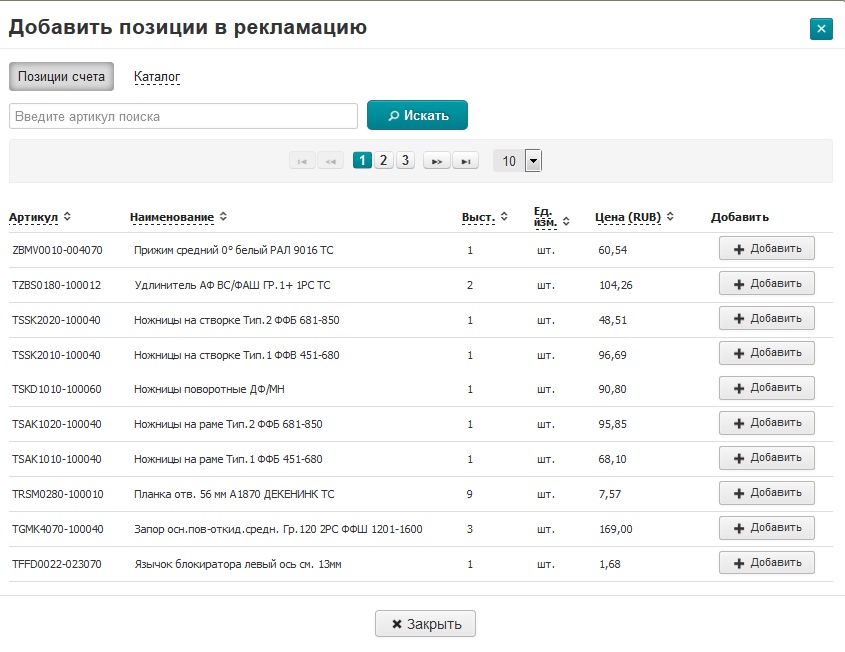Click the Закрыть button at bottom
This screenshot has width=845, height=652.
tap(425, 624)
